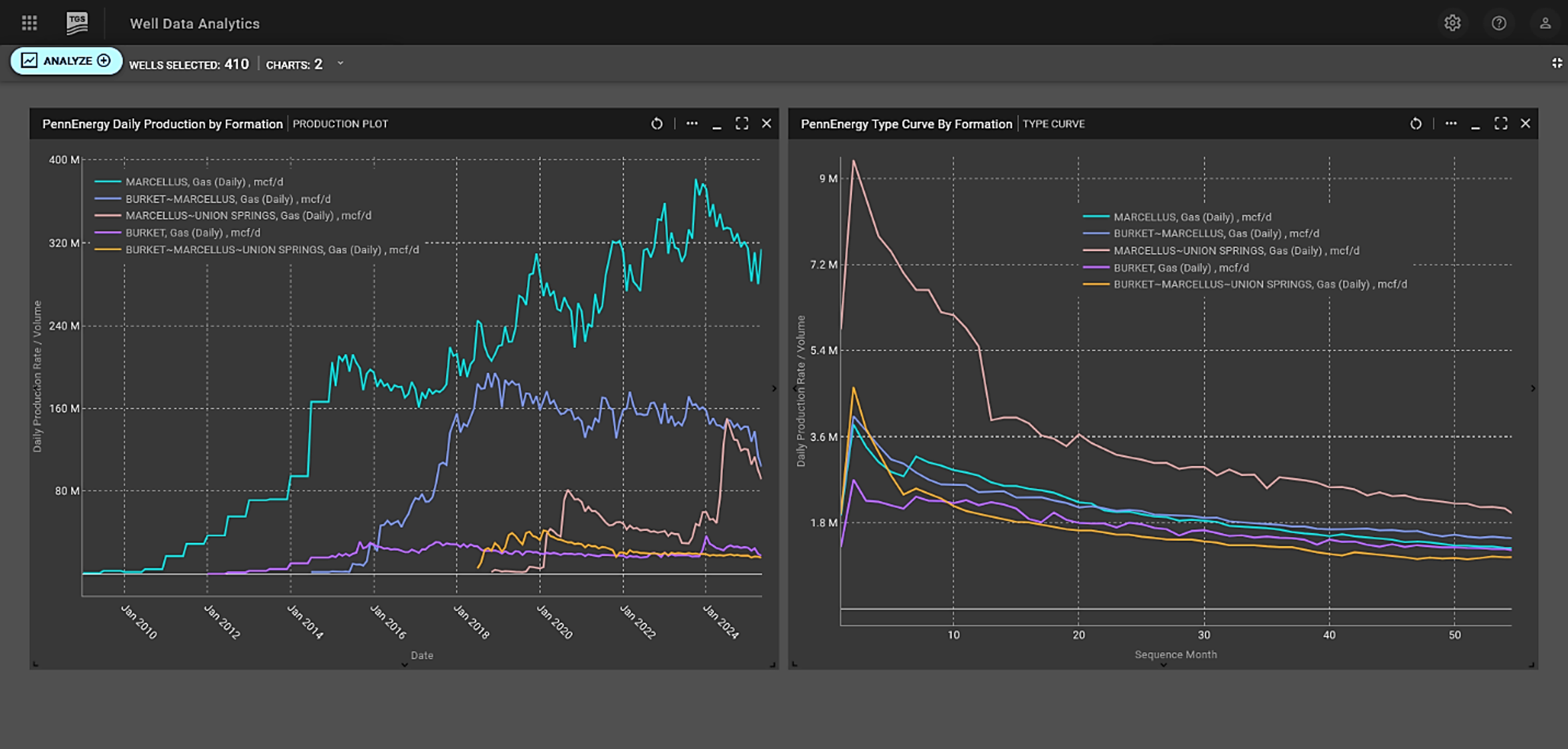1568x749 pixels.
Task: Open more options menu on Production Plot
Action: (x=692, y=124)
